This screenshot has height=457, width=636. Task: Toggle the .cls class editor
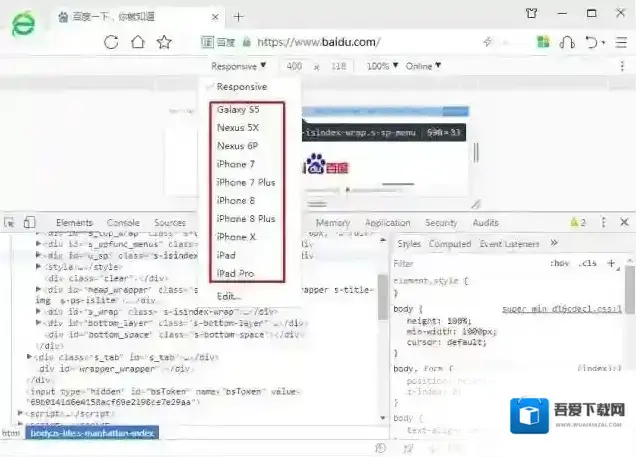588,264
